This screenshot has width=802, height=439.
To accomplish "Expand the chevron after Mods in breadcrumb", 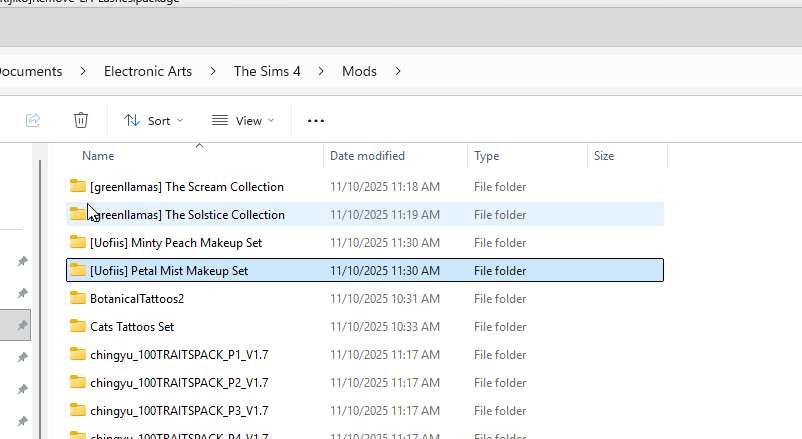I will point(398,72).
